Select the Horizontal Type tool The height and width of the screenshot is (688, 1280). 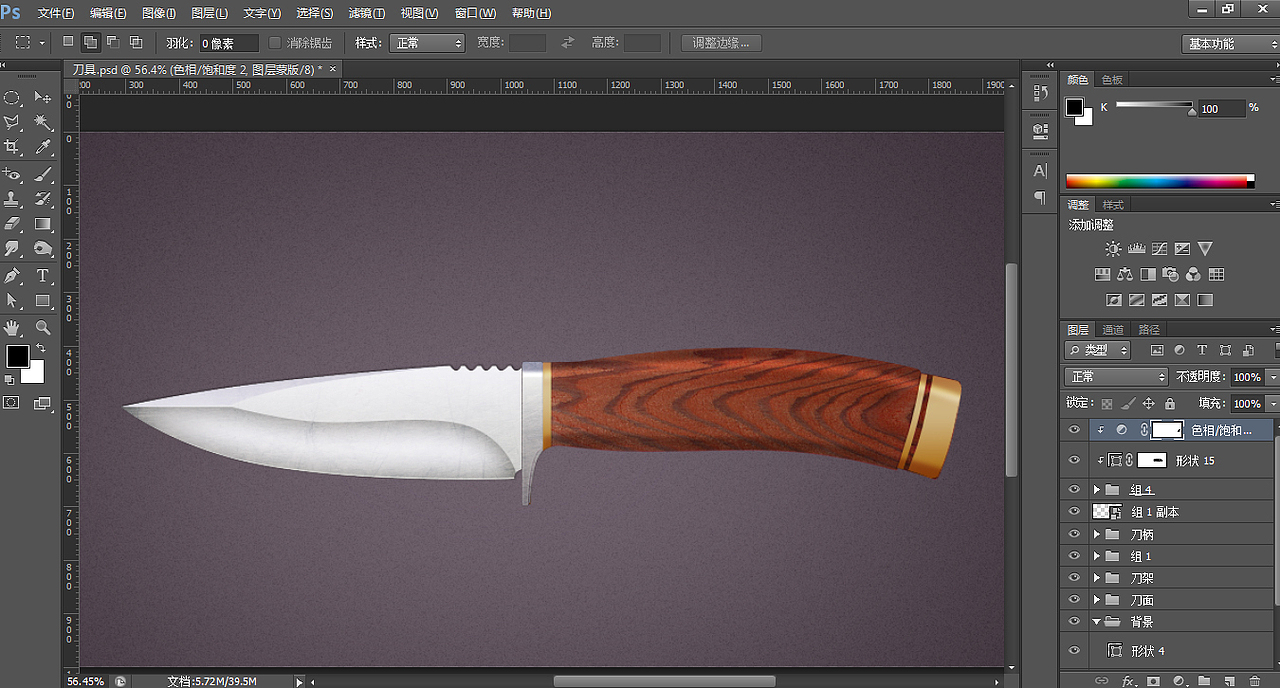point(43,276)
